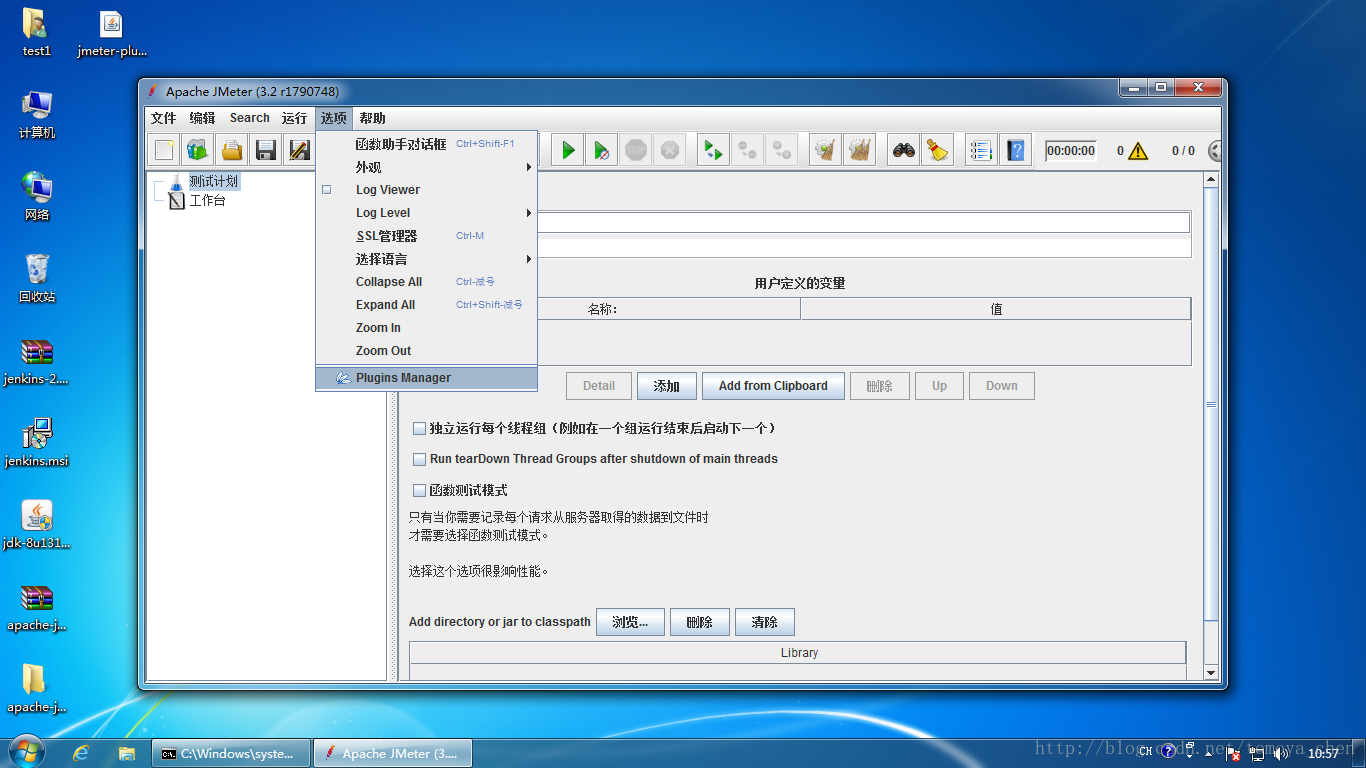Viewport: 1366px width, 768px height.
Task: Choose Collapse All menu entry
Action: click(x=427, y=282)
